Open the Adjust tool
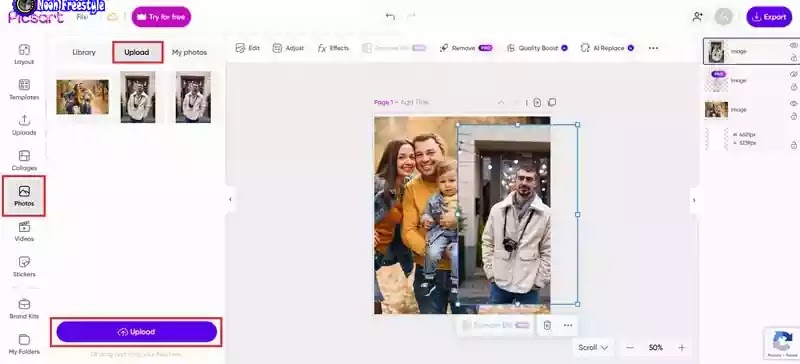 (x=288, y=48)
